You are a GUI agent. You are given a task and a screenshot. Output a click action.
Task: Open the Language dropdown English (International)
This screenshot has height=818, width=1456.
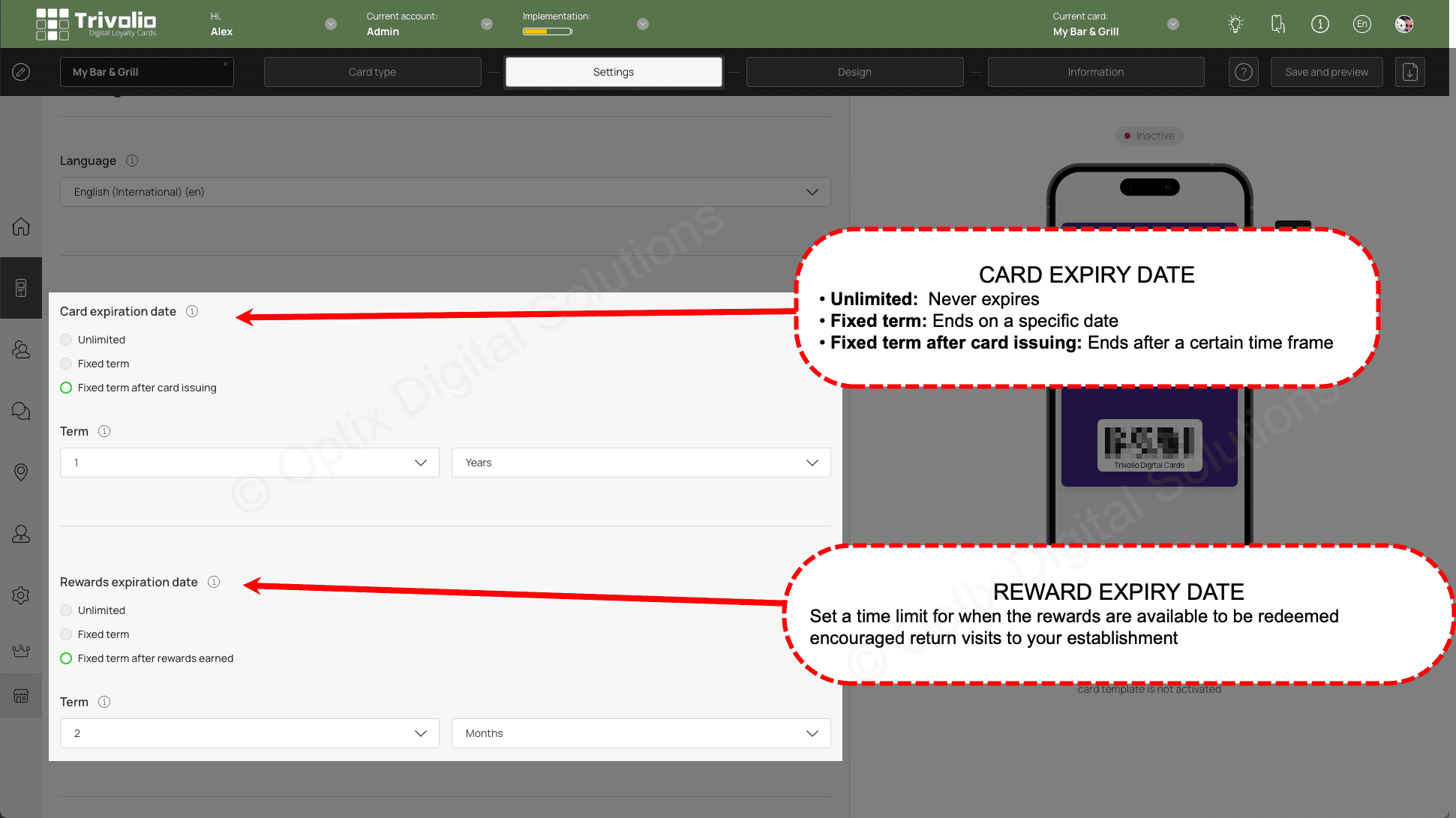[x=445, y=192]
